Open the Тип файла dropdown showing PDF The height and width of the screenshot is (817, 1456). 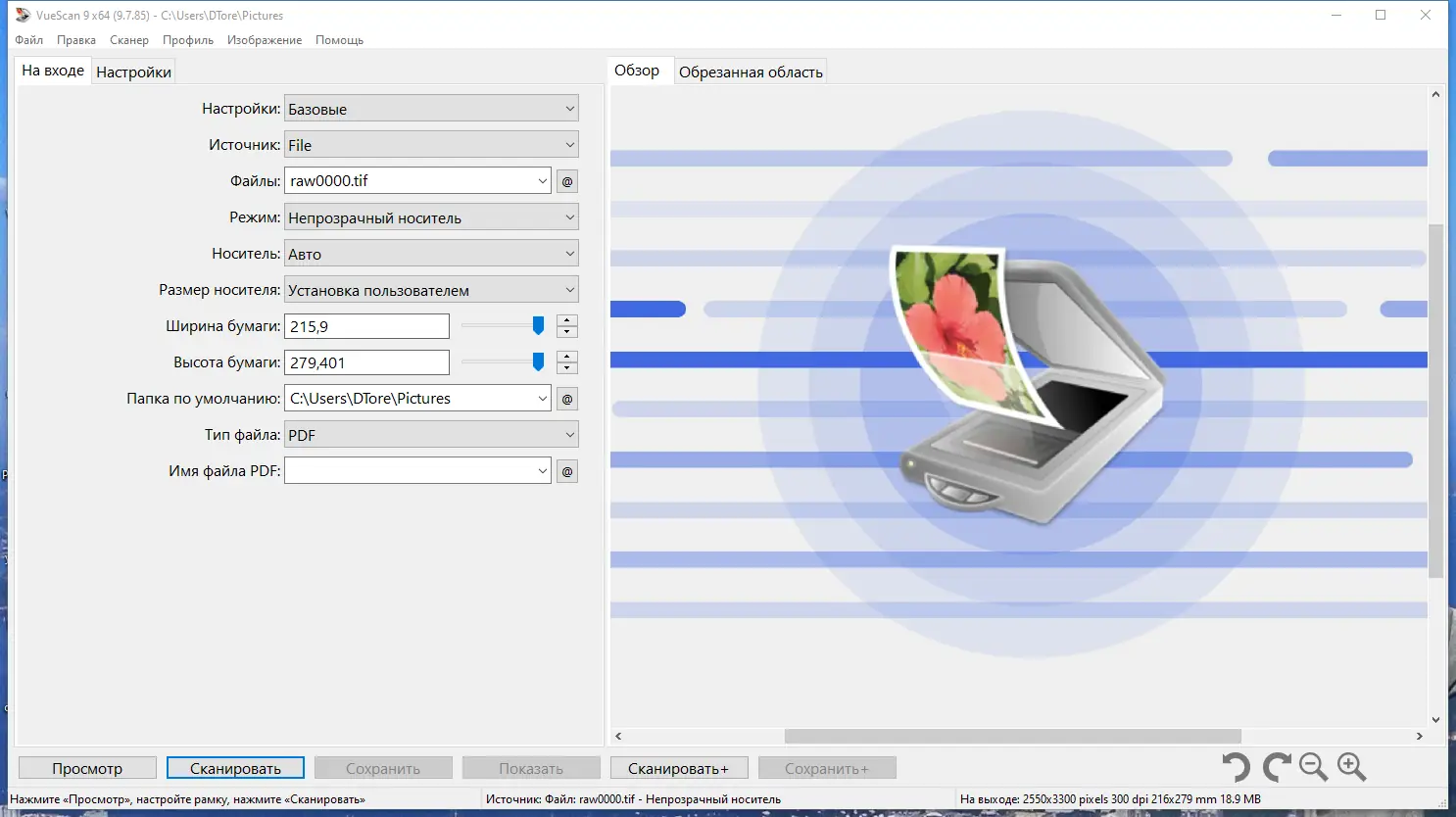431,435
